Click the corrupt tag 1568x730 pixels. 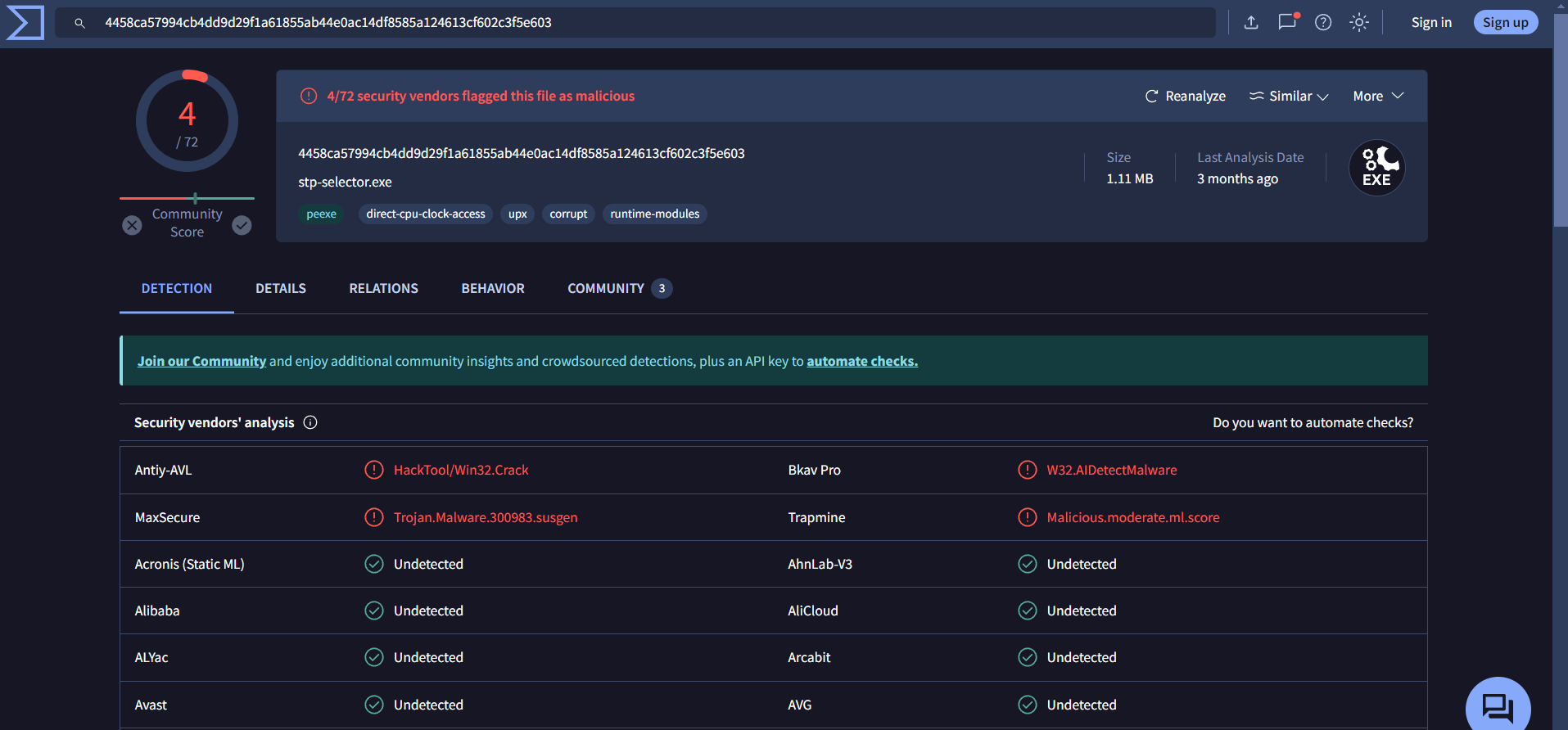coord(568,214)
